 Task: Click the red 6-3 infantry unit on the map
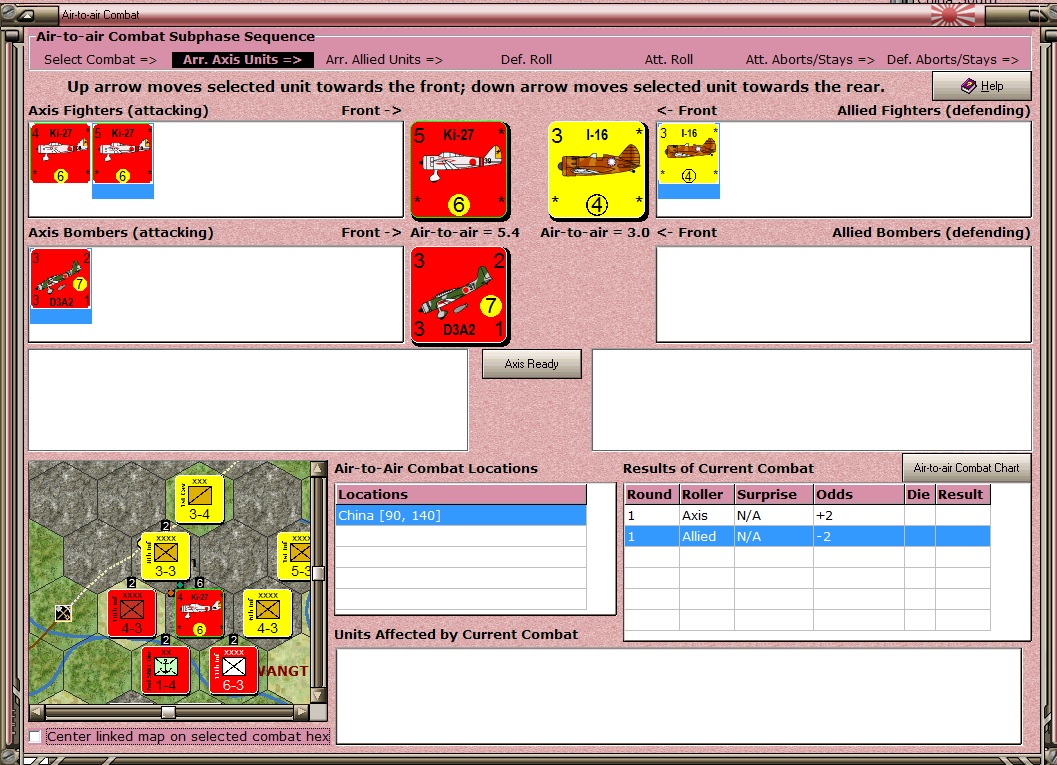[233, 671]
